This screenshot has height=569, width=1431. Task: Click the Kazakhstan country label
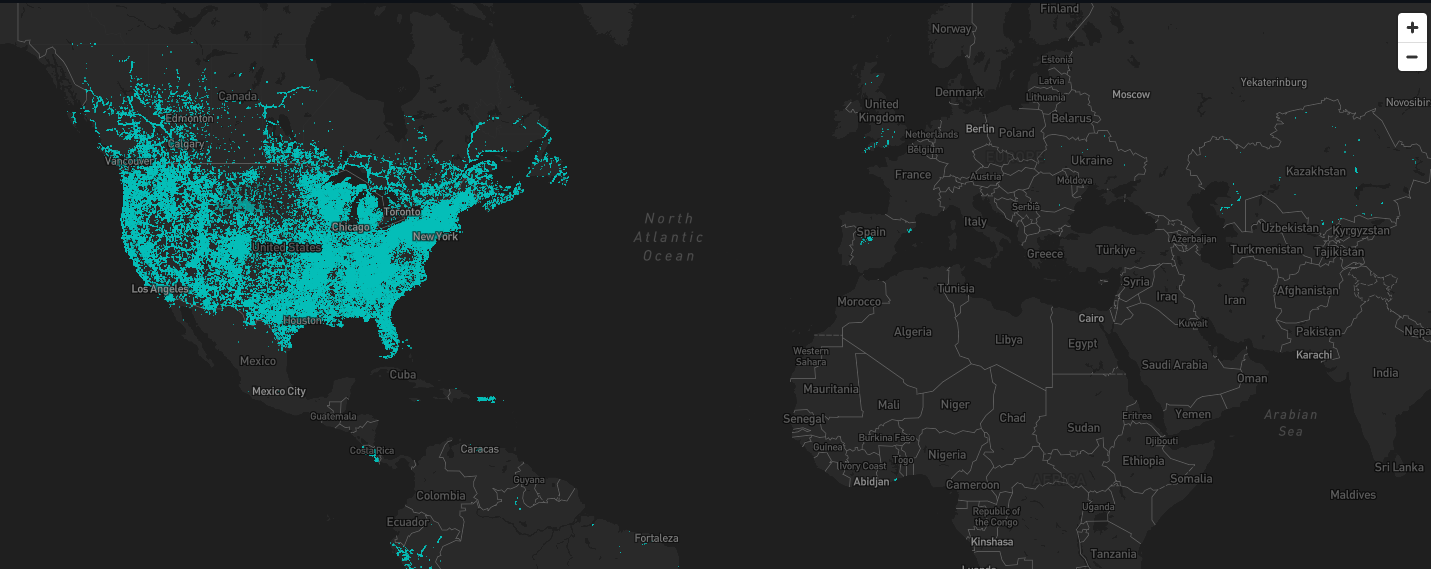pyautogui.click(x=1316, y=171)
